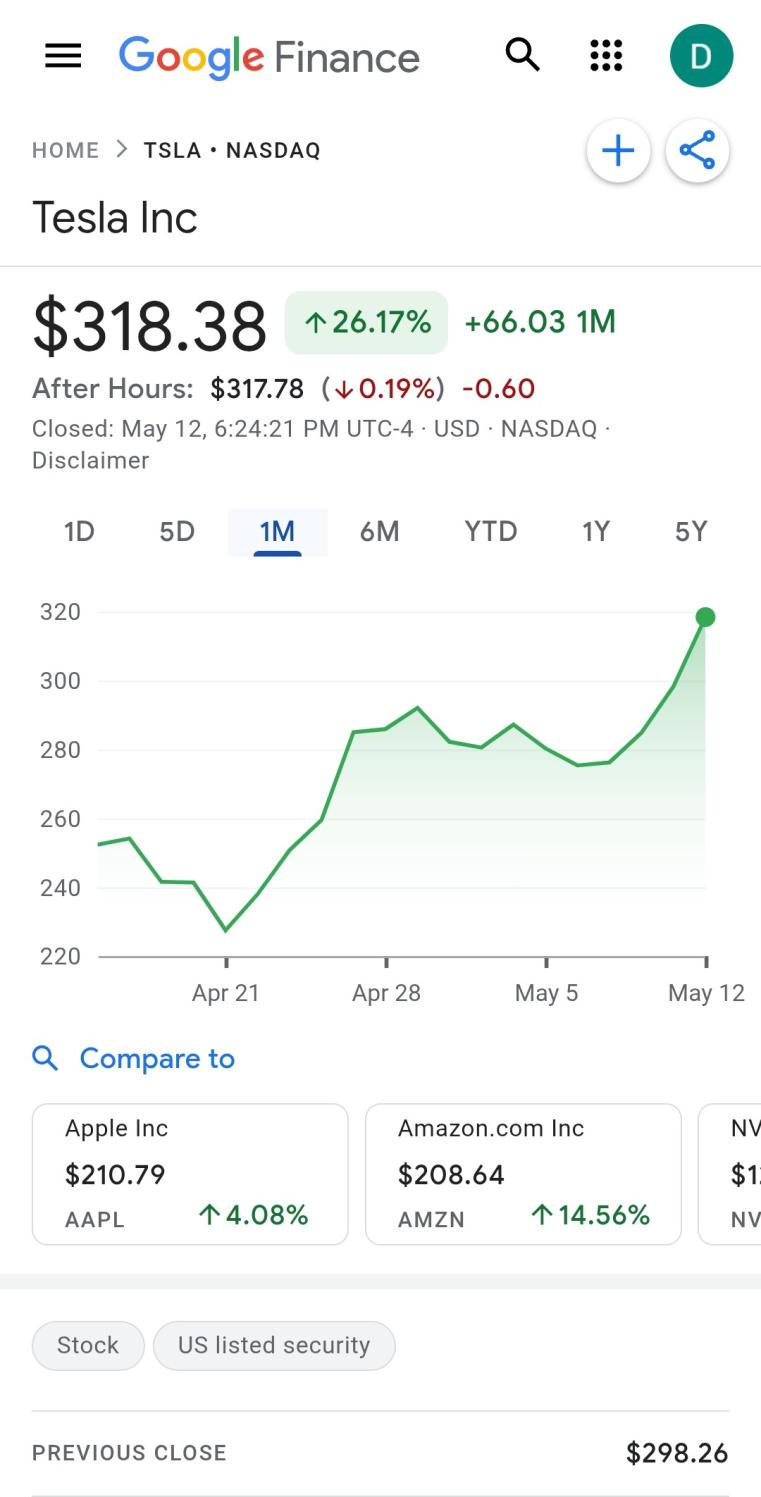
Task: Add Tesla to watchlist with plus button
Action: 618,151
